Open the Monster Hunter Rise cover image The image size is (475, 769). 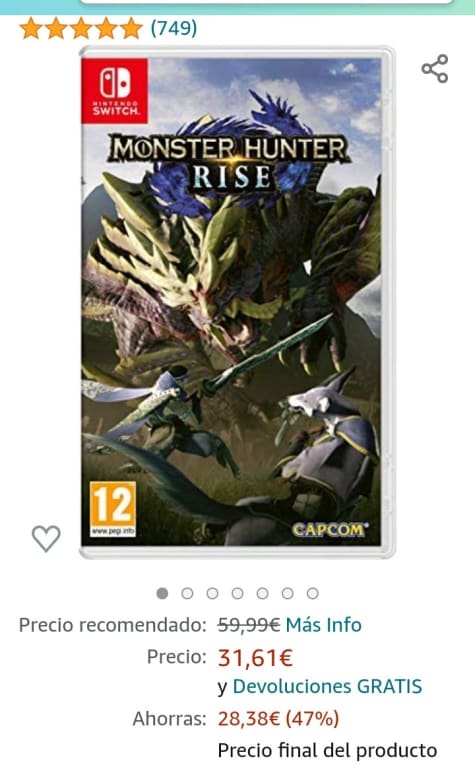click(x=237, y=302)
